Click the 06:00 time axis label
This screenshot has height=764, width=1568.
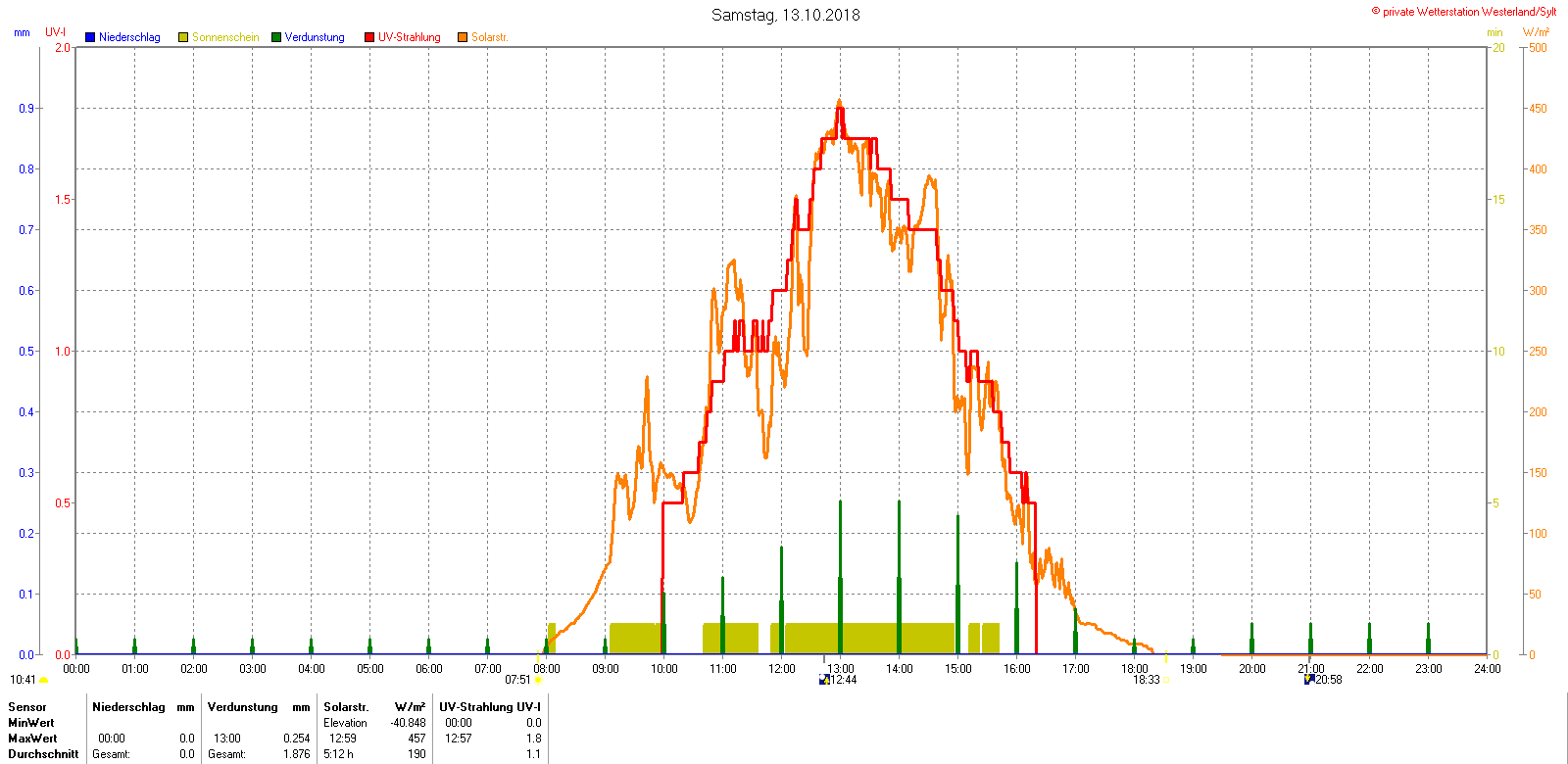point(429,669)
